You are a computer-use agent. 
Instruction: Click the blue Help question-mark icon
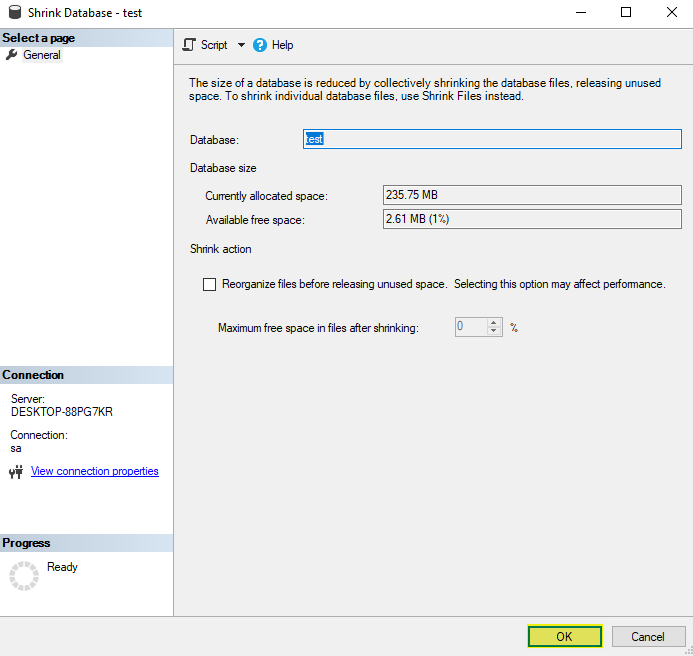pyautogui.click(x=260, y=45)
